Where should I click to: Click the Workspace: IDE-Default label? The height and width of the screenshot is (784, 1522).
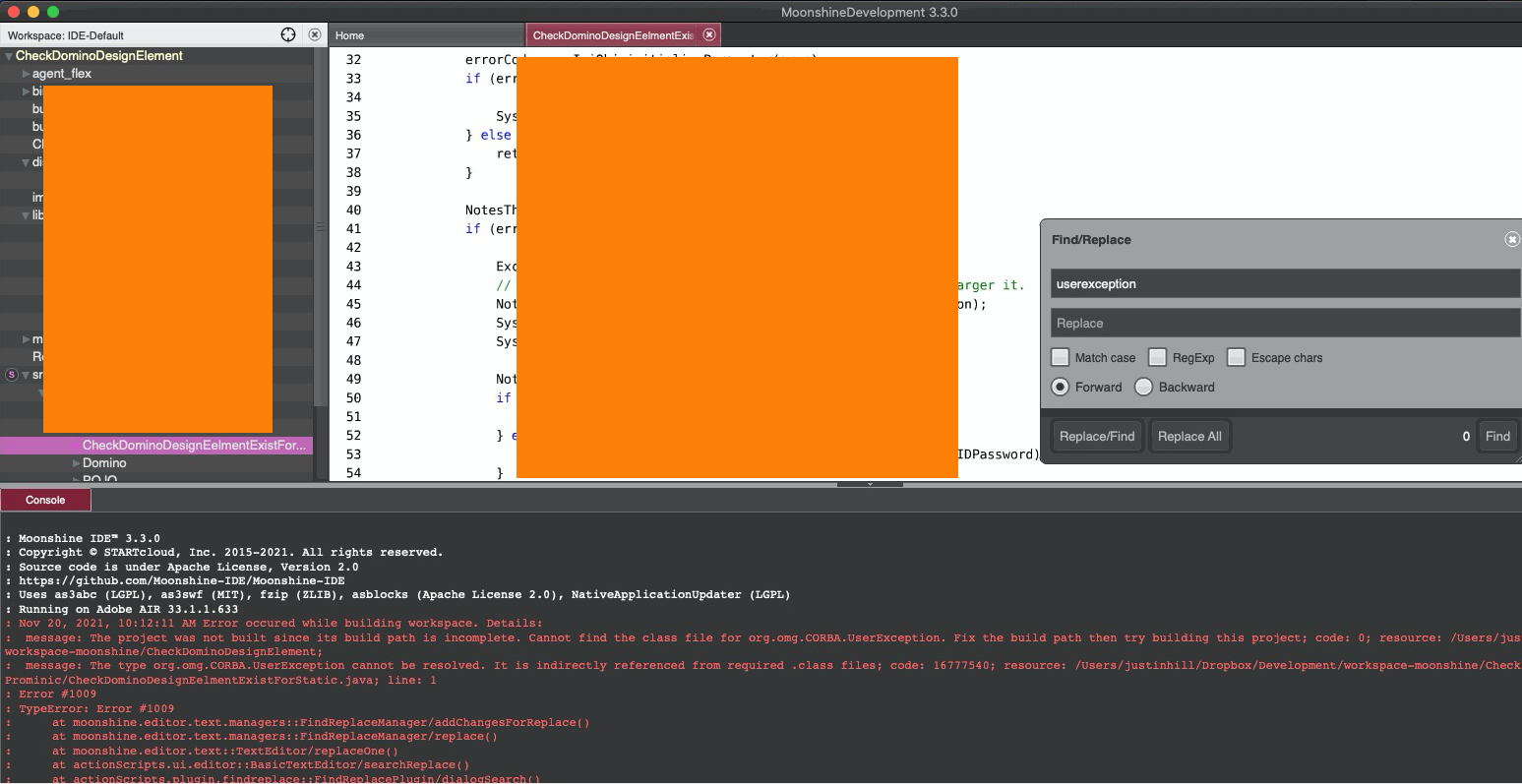(66, 35)
